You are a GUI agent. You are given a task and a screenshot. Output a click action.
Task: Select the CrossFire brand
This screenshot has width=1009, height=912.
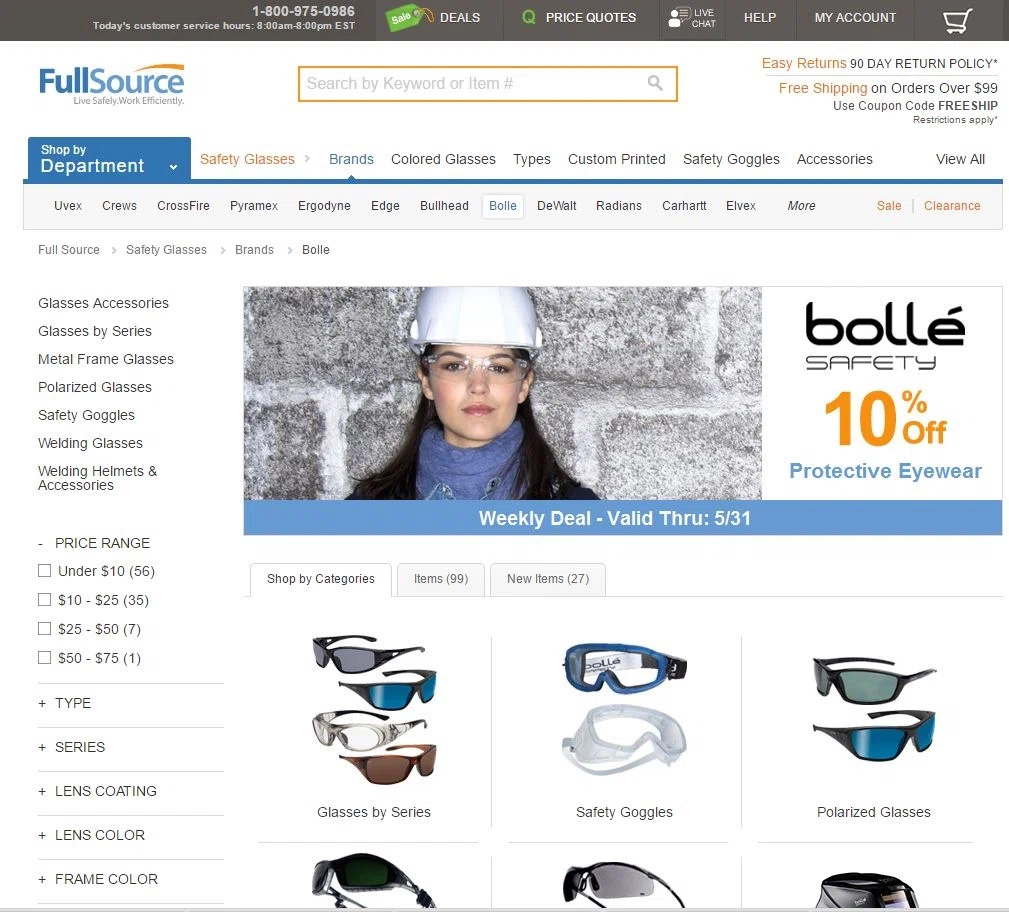tap(183, 206)
